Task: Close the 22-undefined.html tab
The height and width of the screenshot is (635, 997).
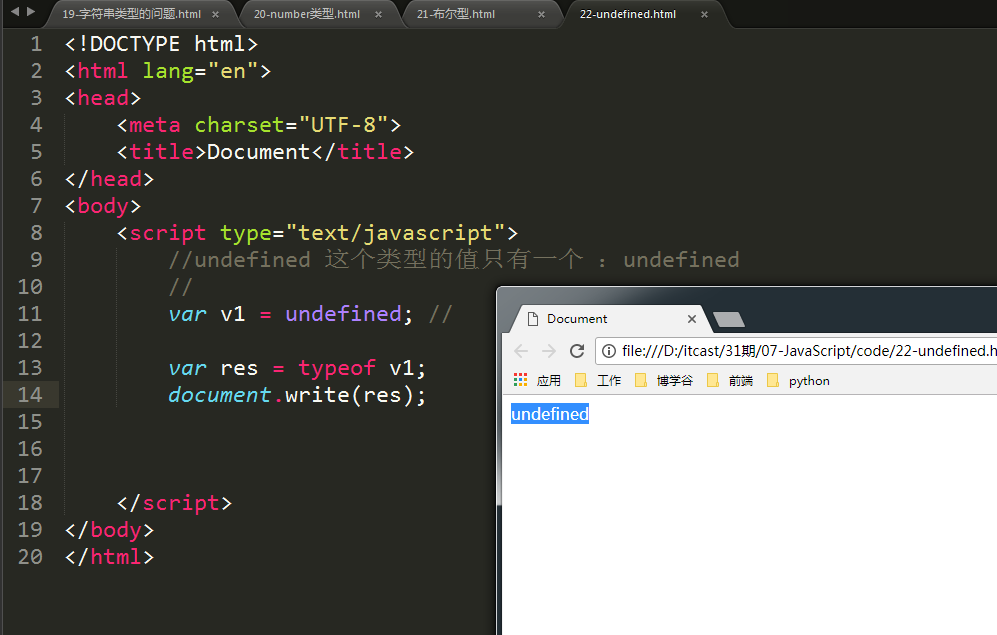Action: pyautogui.click(x=704, y=15)
